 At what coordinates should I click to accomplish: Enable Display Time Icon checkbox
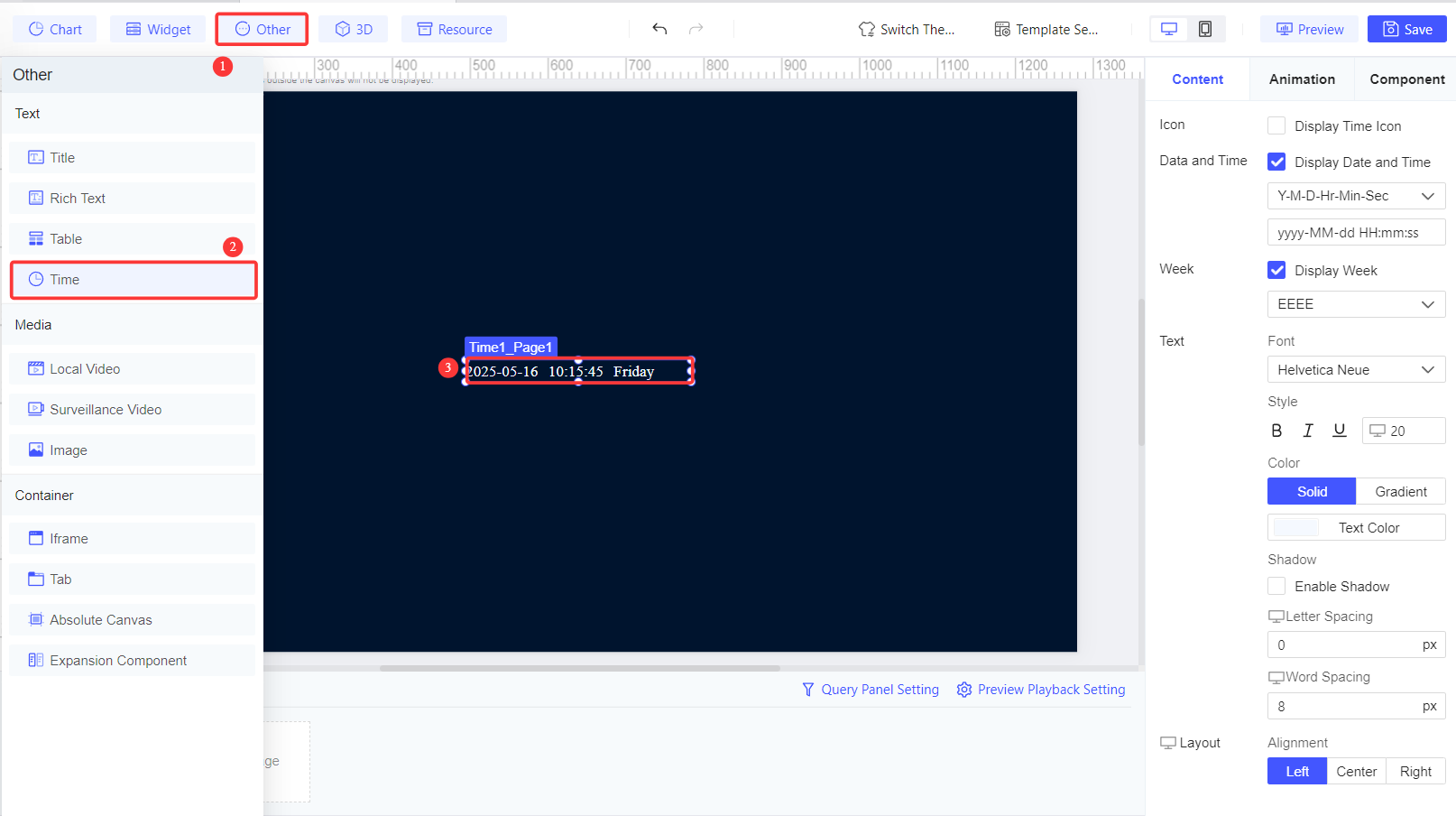[x=1276, y=125]
